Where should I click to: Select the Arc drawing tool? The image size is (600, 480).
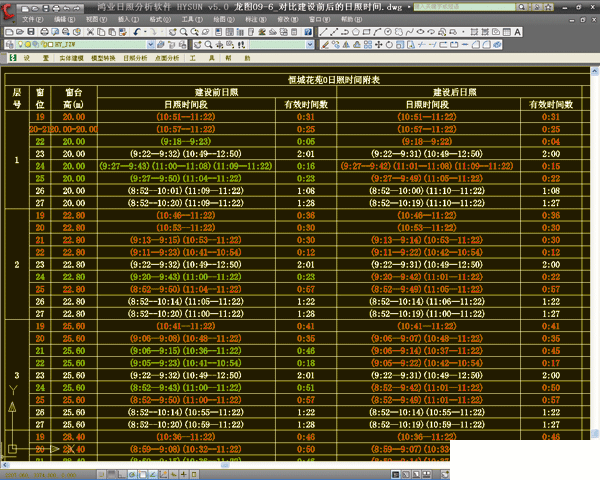click(x=377, y=32)
